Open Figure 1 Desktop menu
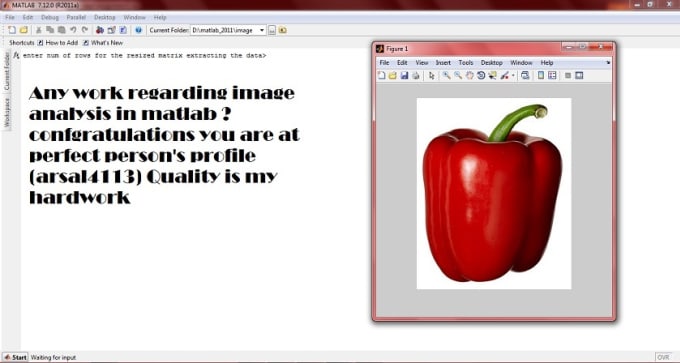 pos(492,63)
